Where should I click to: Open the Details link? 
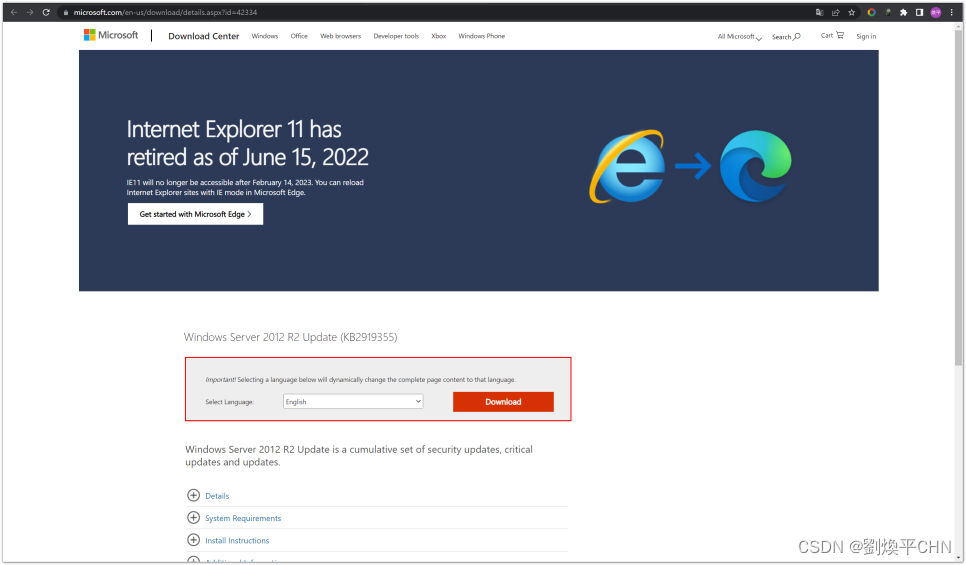(217, 495)
